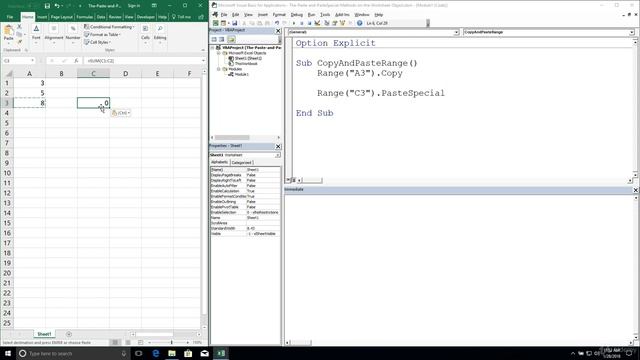The image size is (640, 360).
Task: Open the Formulas ribbon tab
Action: pyautogui.click(x=84, y=17)
